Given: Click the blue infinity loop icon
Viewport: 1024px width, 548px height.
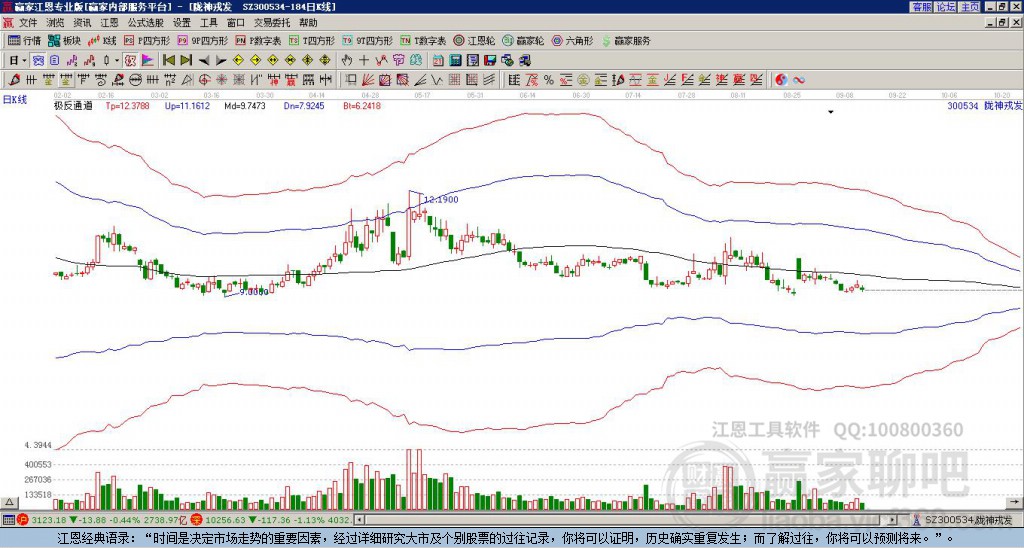Looking at the screenshot, I should tap(799, 80).
